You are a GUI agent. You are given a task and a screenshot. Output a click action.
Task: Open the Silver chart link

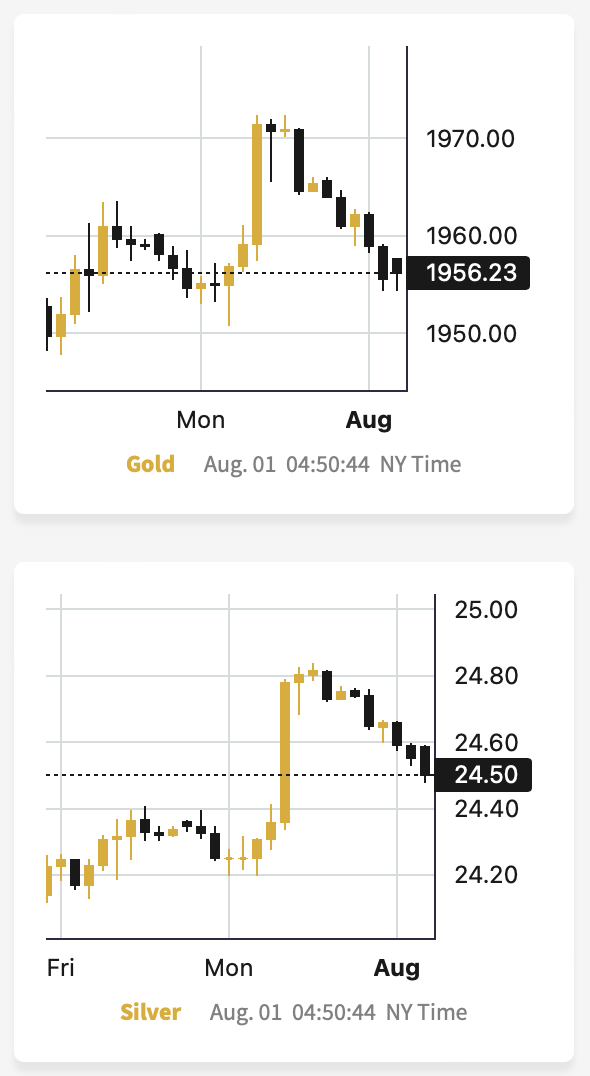150,1012
